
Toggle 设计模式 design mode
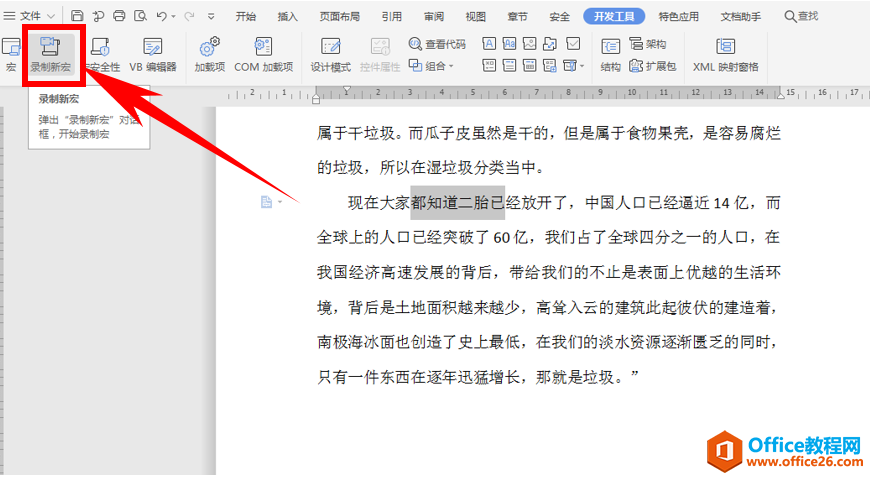click(x=330, y=54)
